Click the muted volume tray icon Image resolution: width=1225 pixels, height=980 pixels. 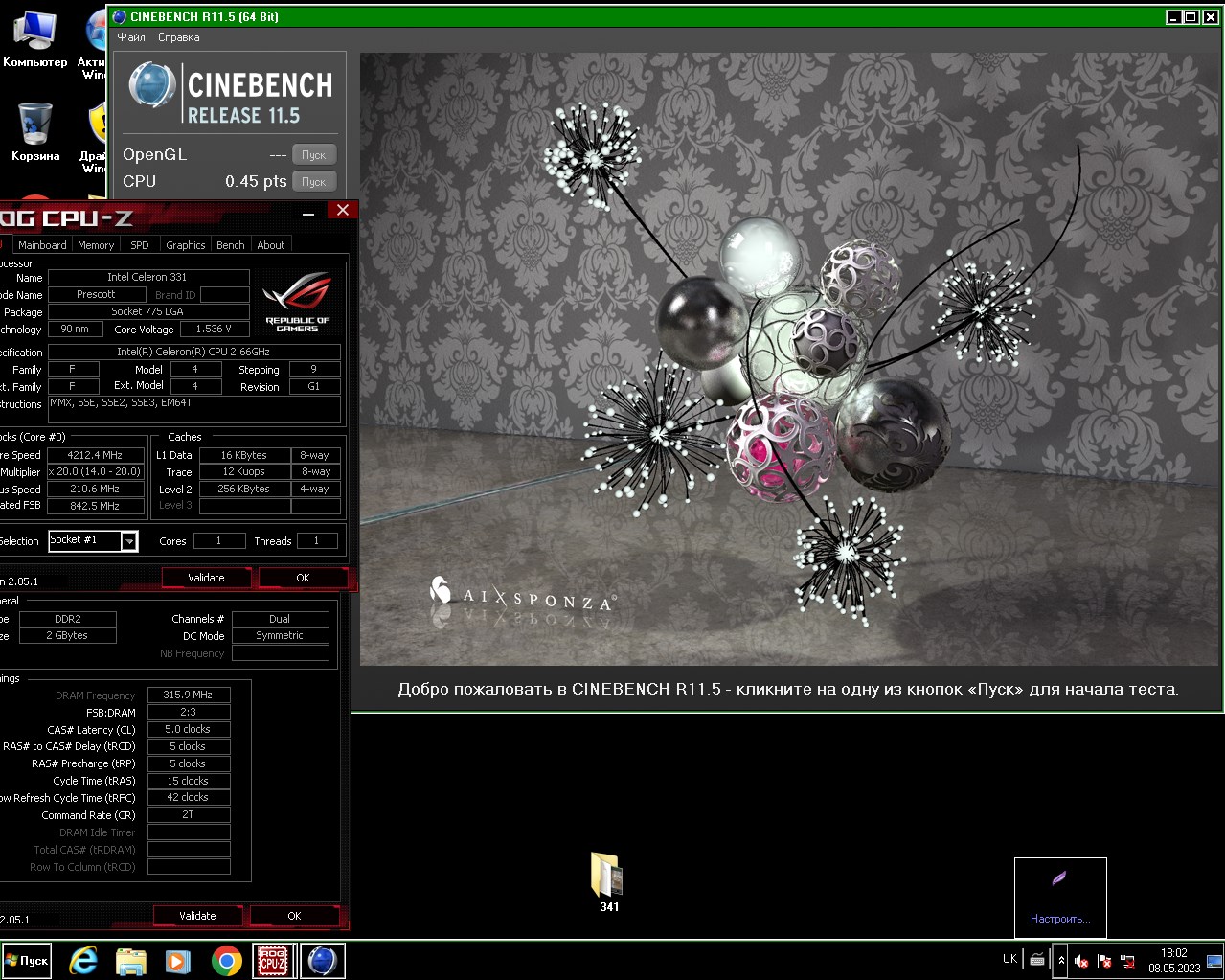(1081, 961)
